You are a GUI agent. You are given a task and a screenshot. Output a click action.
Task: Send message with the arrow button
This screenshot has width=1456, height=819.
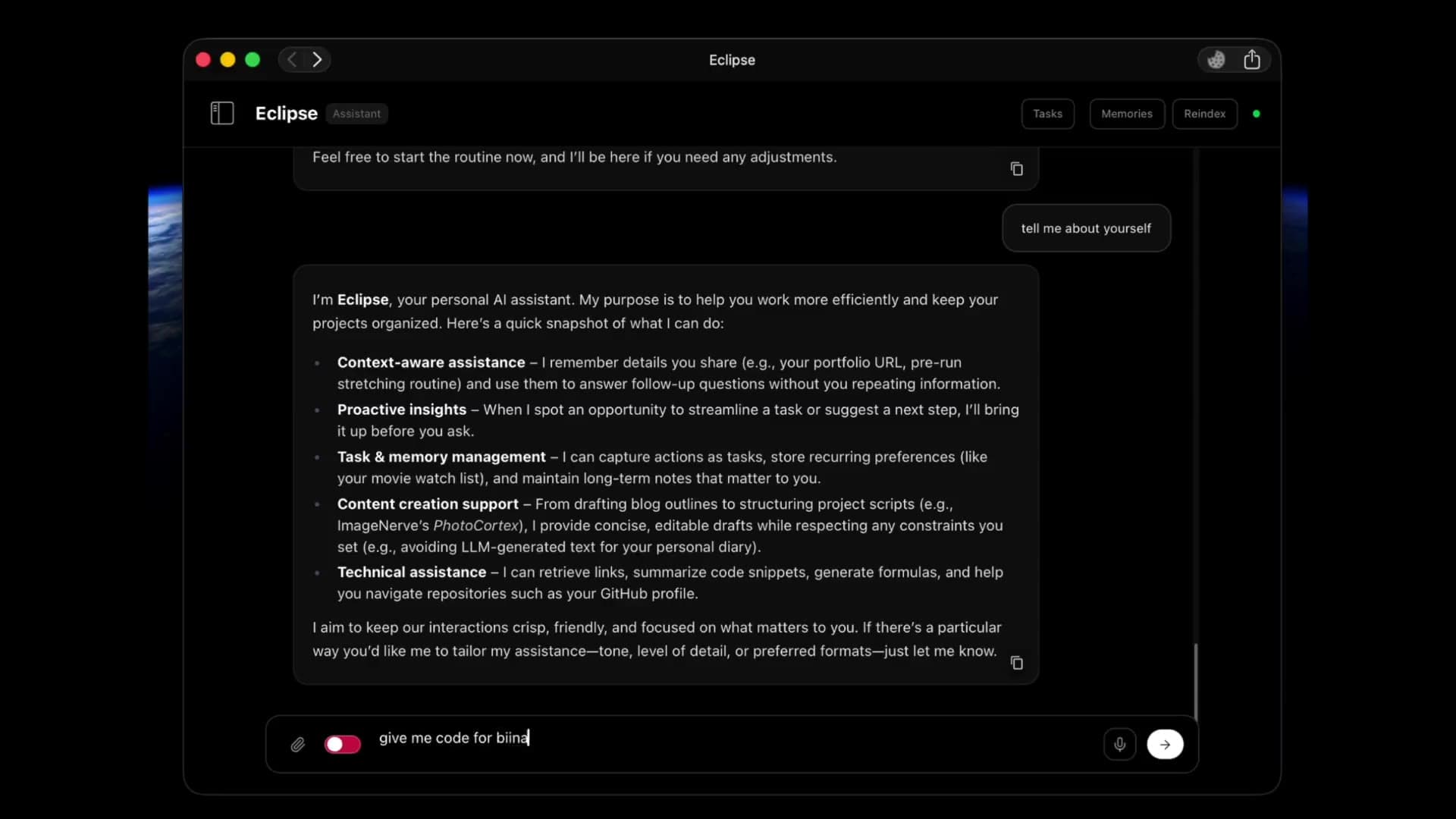click(1165, 745)
